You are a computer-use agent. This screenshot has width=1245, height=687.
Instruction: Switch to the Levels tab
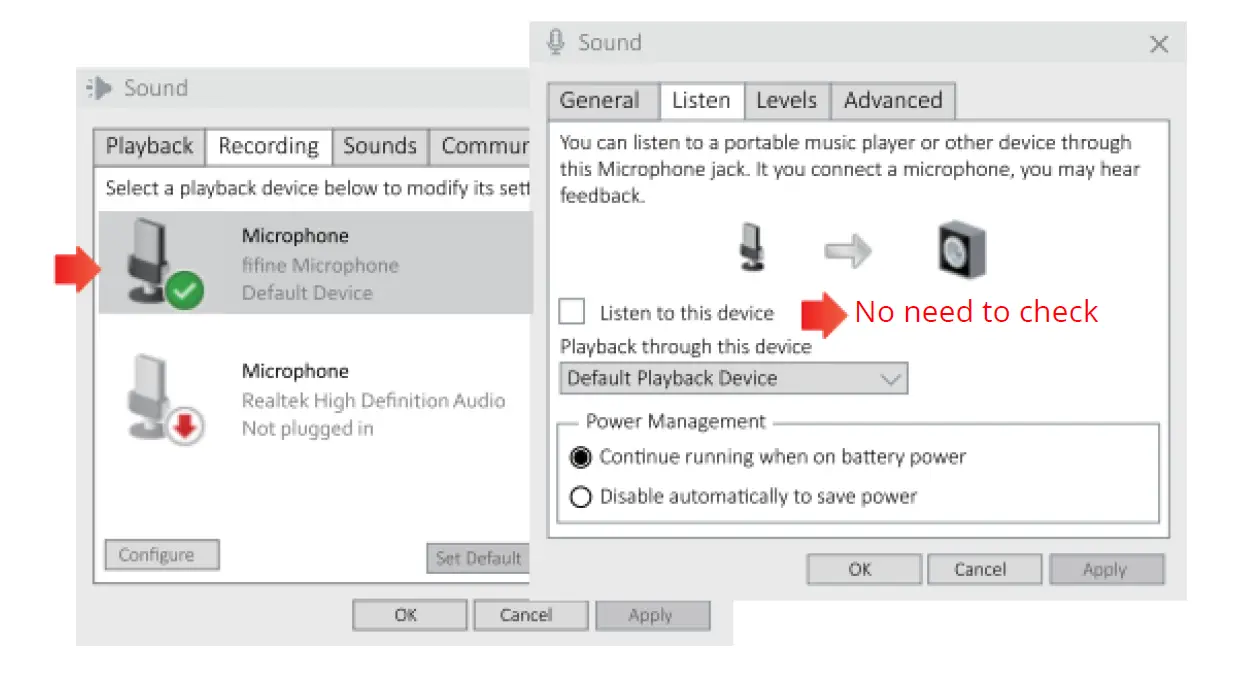coord(786,100)
